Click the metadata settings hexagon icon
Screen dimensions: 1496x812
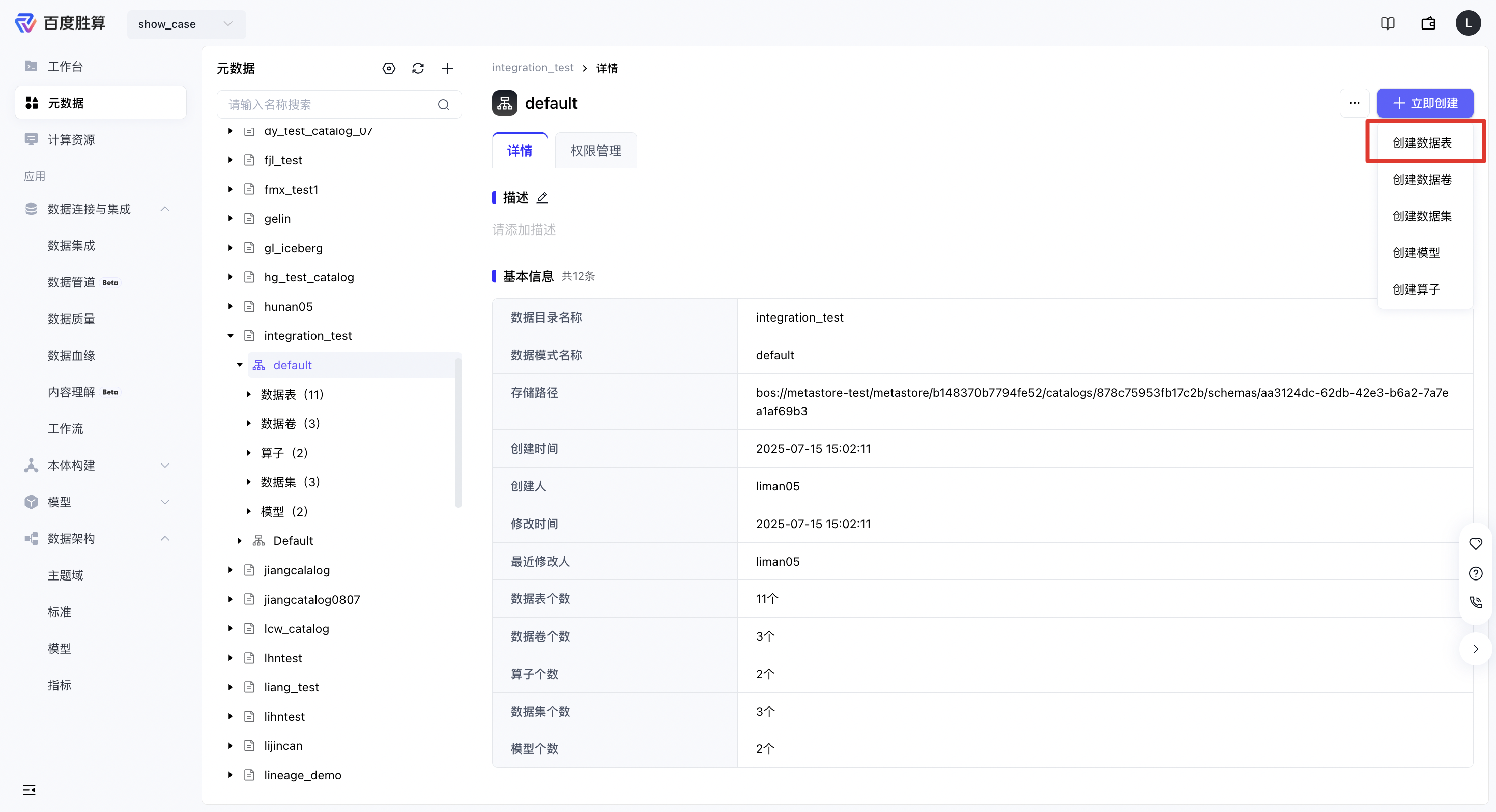389,69
